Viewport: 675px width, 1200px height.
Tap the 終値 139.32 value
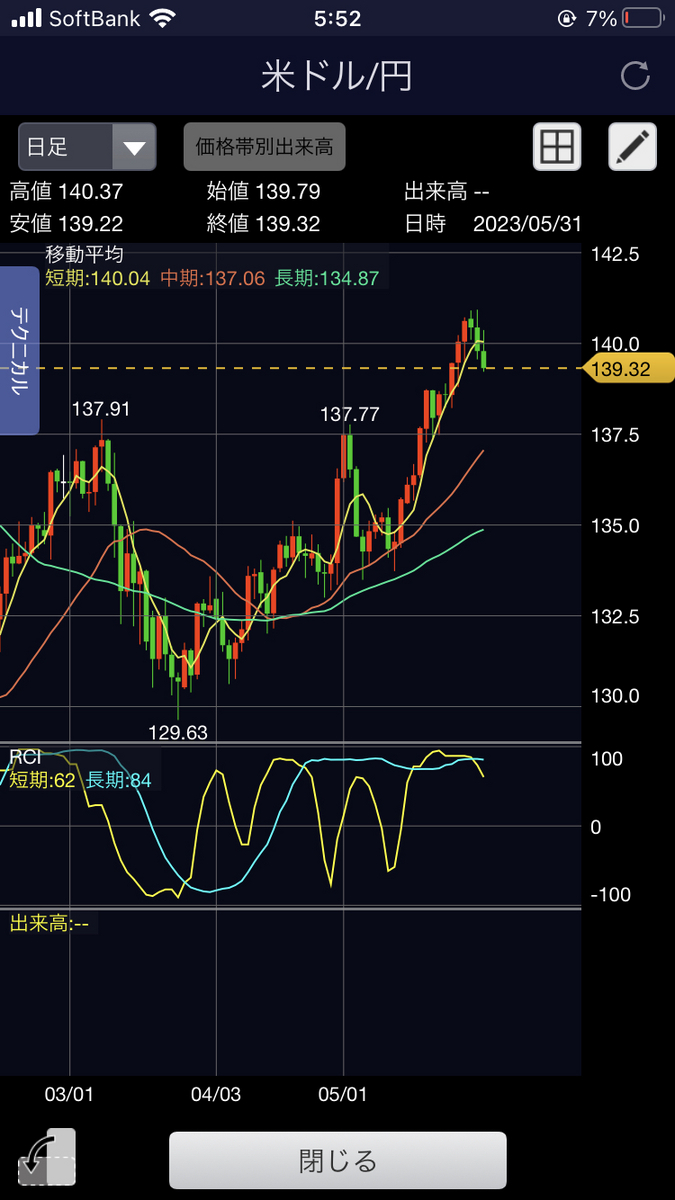tap(264, 223)
